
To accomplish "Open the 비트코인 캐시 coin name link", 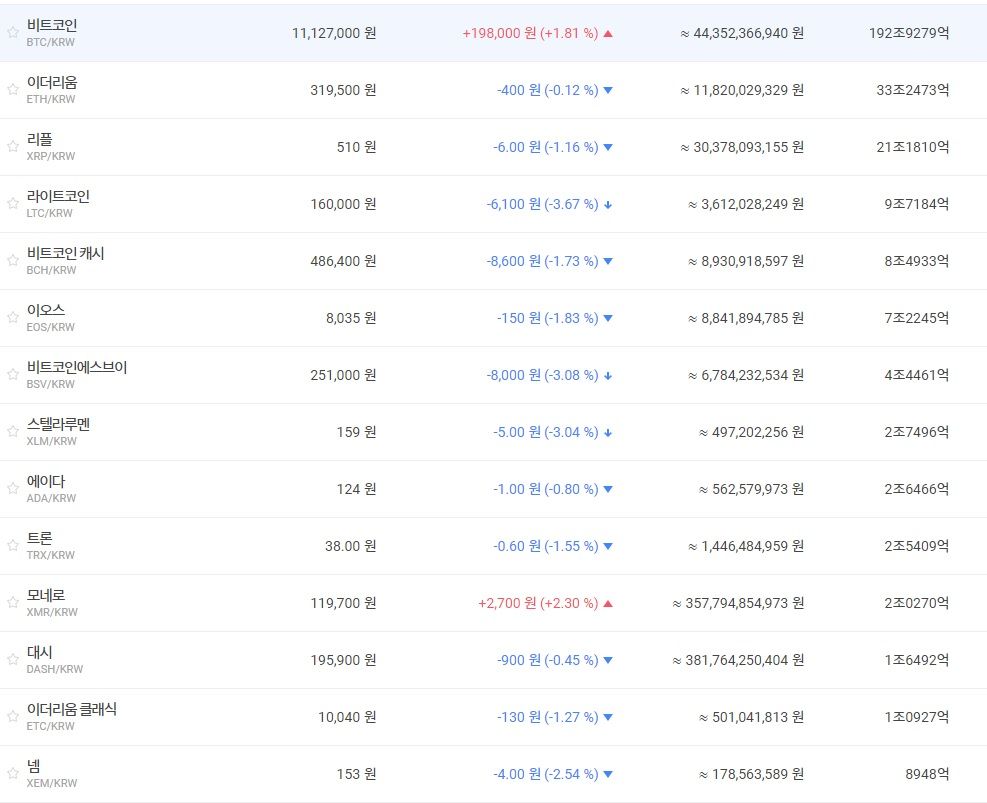I will tap(65, 253).
